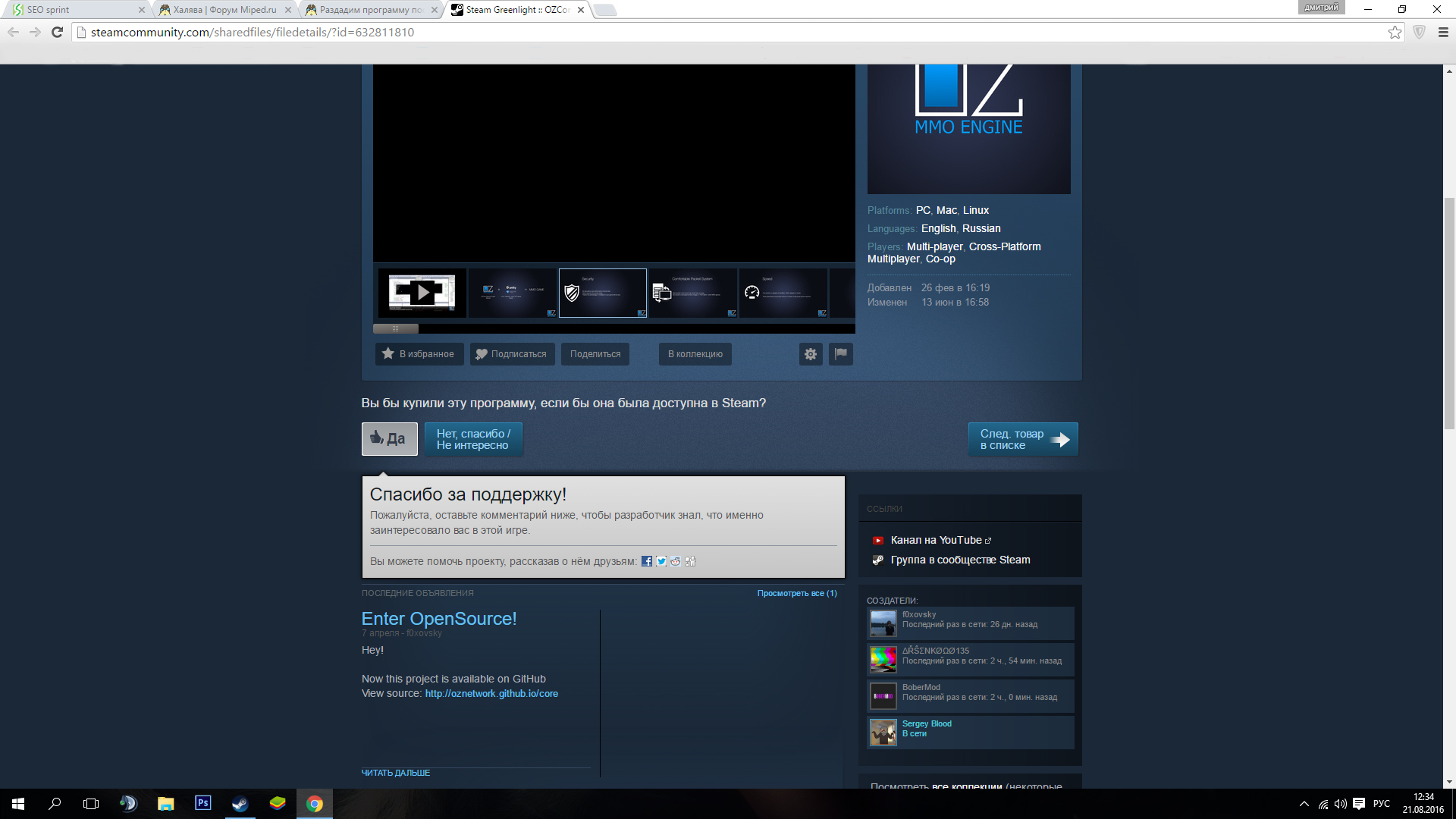1456x819 pixels.
Task: Open a new browser tab
Action: [605, 10]
